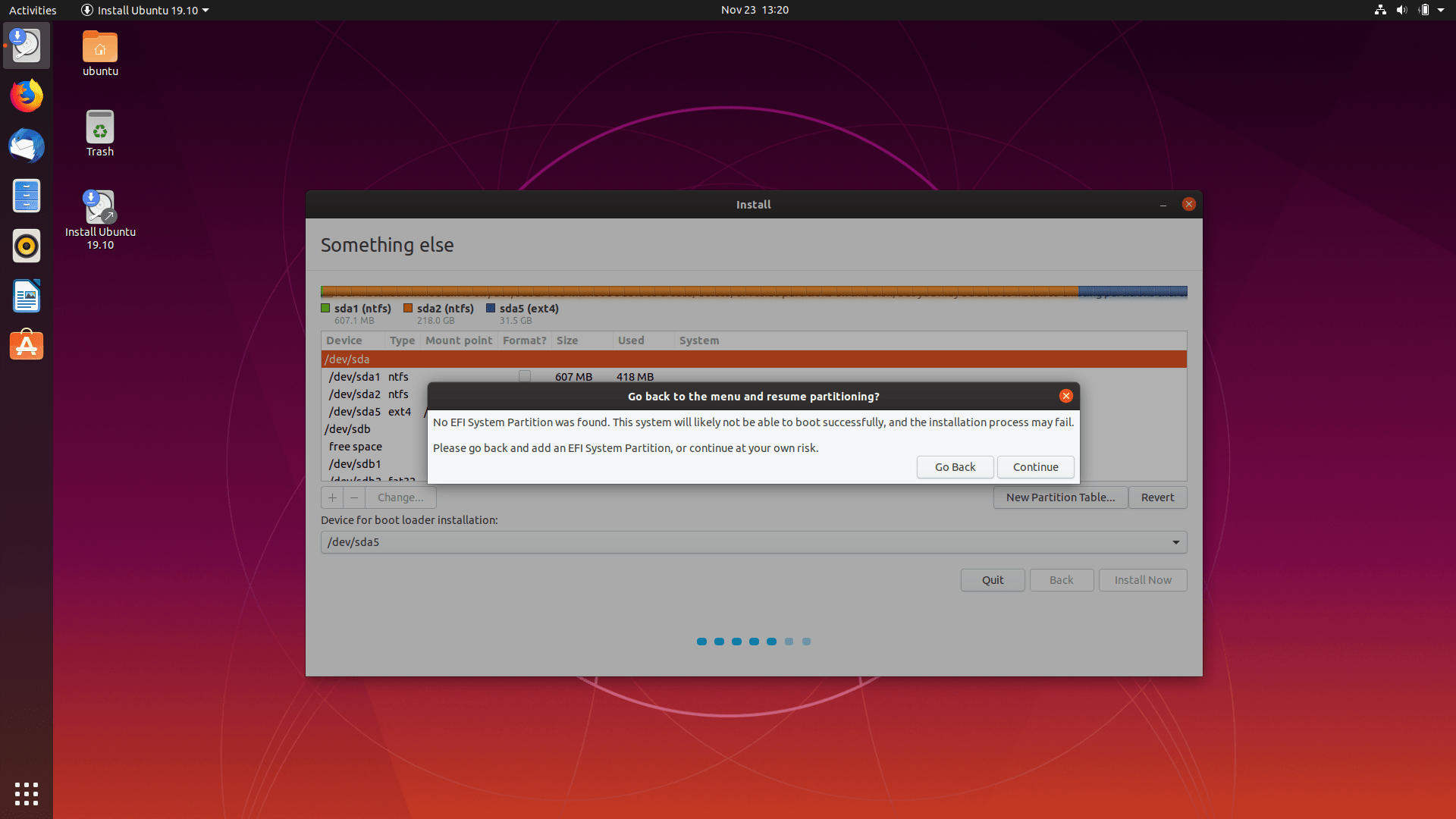Close the partitioning warning dialog
The height and width of the screenshot is (819, 1456).
click(1065, 396)
